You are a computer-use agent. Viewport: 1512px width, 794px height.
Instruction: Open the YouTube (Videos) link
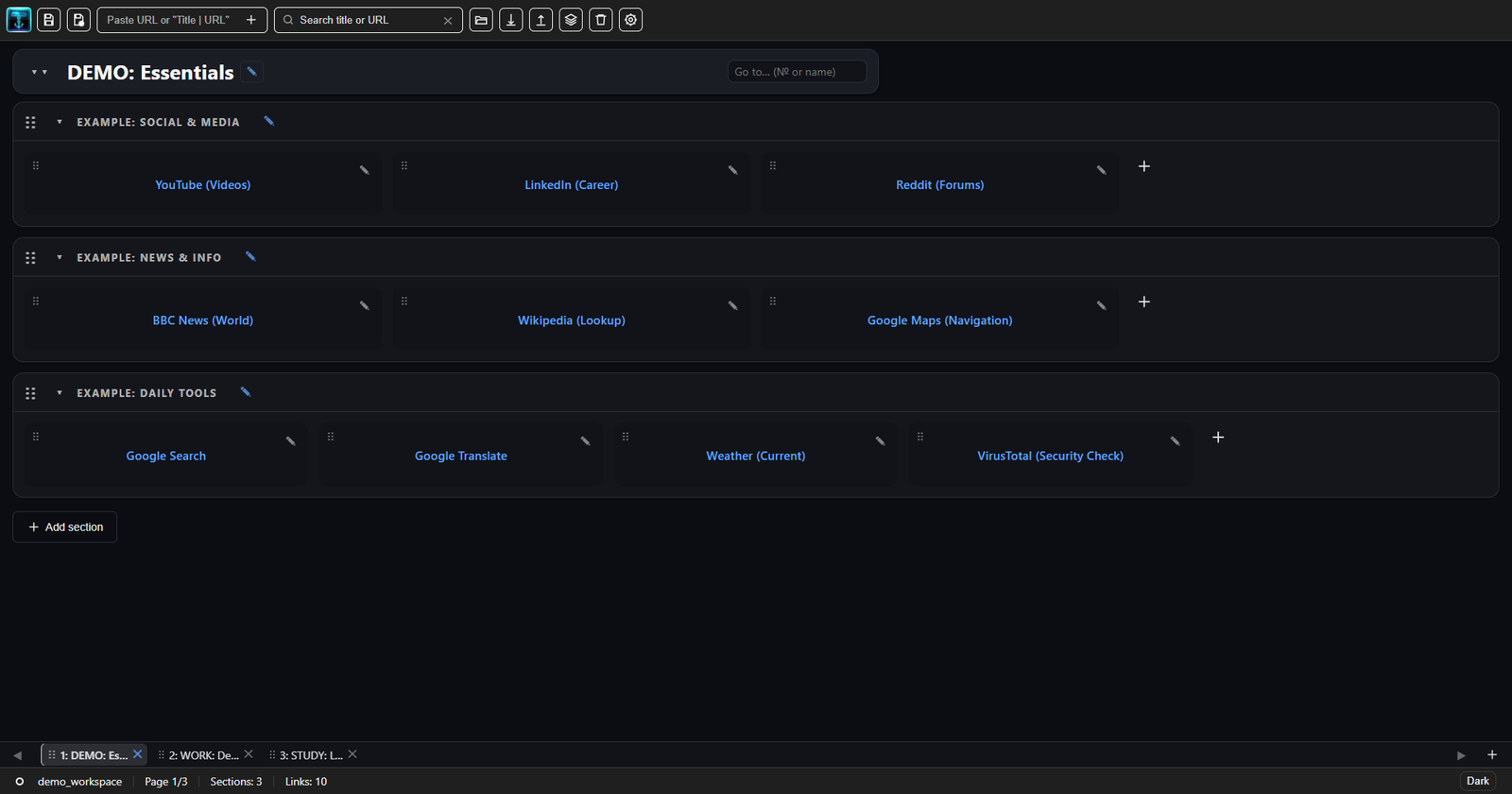pyautogui.click(x=203, y=185)
